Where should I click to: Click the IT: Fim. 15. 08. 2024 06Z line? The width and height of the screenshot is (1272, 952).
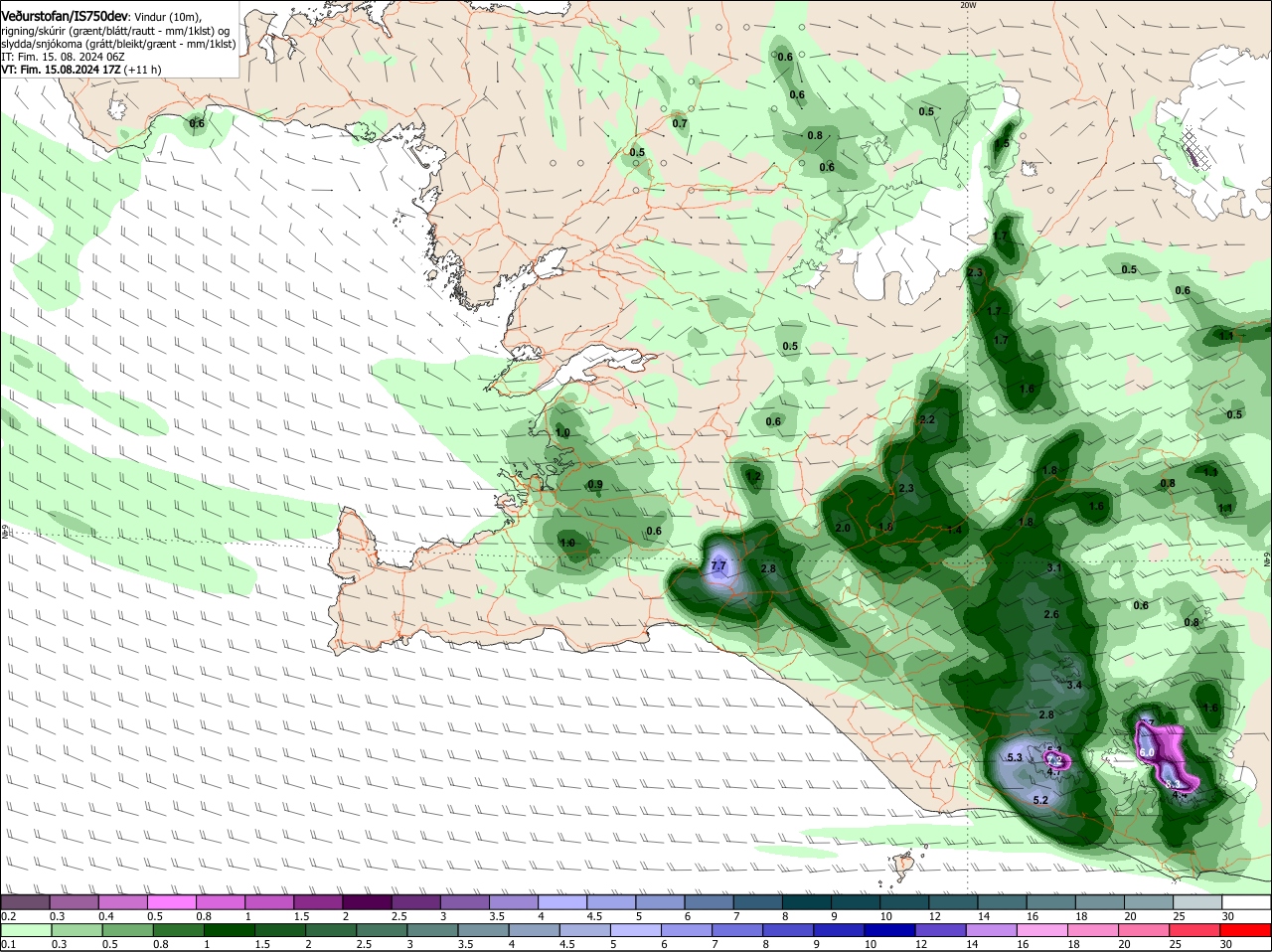(x=63, y=57)
